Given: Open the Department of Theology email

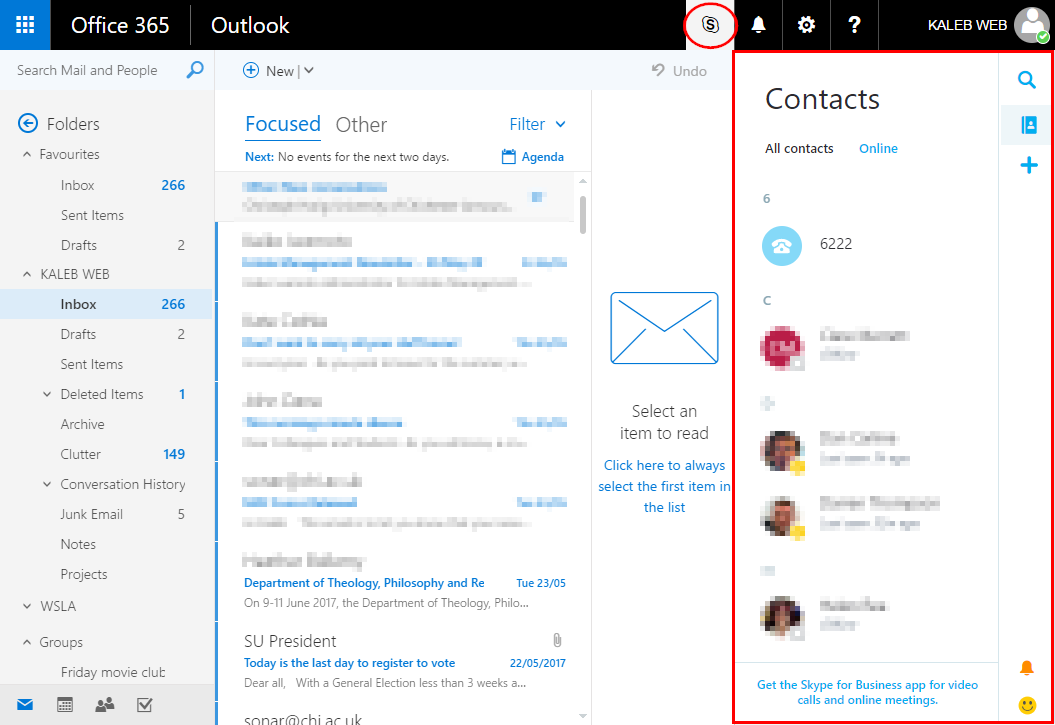Looking at the screenshot, I should [x=403, y=582].
